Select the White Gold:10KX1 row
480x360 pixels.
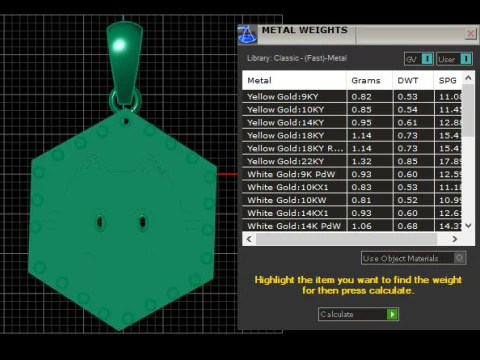click(x=352, y=187)
